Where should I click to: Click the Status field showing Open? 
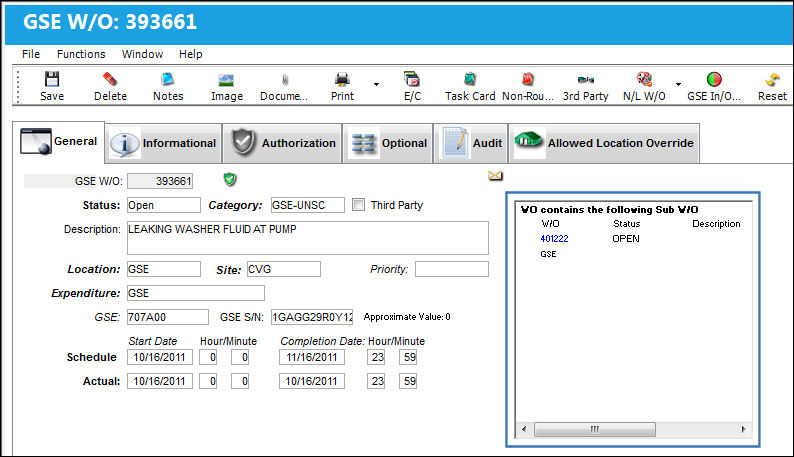(x=164, y=205)
